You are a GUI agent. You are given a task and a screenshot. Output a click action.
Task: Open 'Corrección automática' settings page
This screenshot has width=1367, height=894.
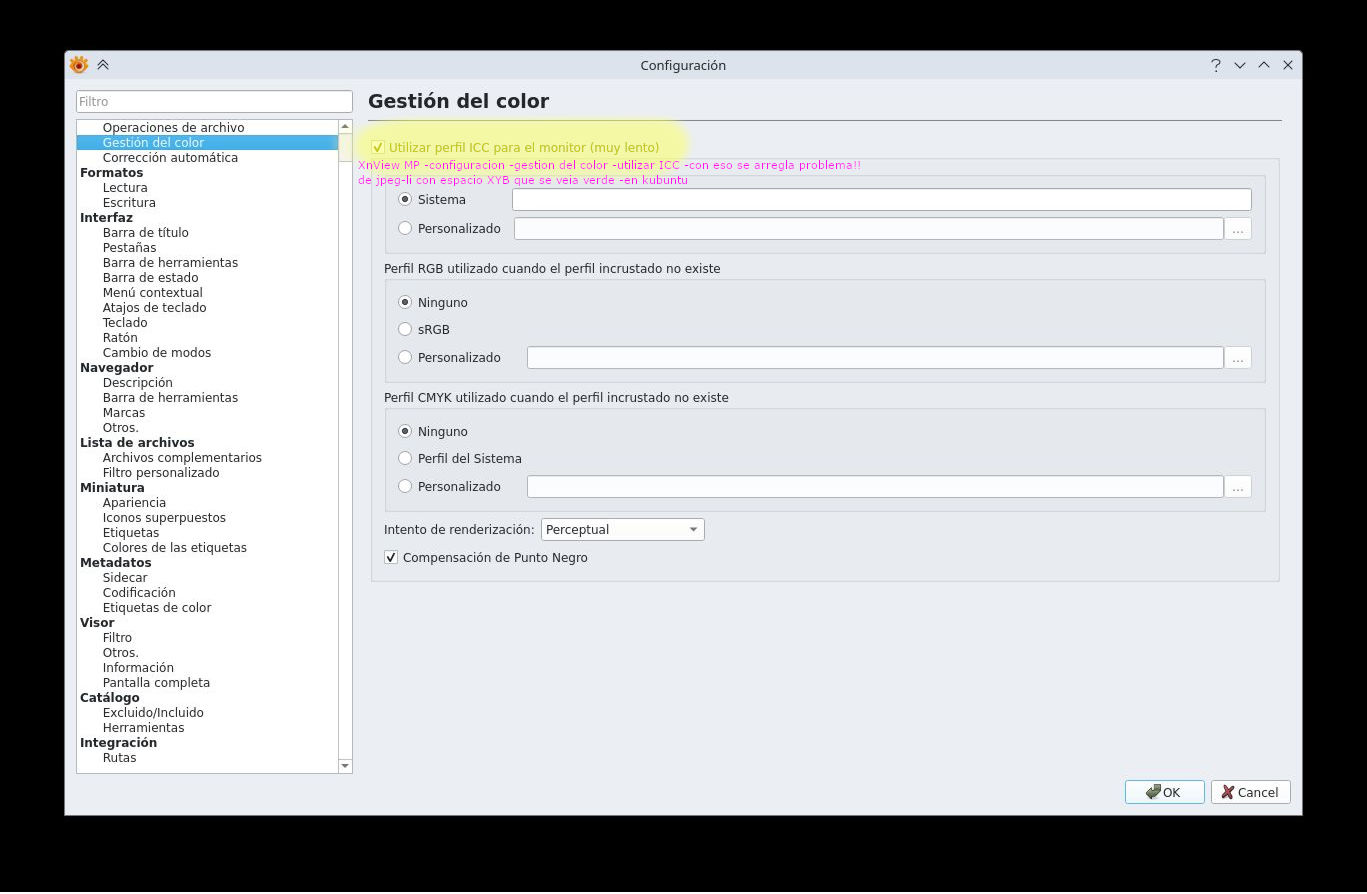coord(170,157)
